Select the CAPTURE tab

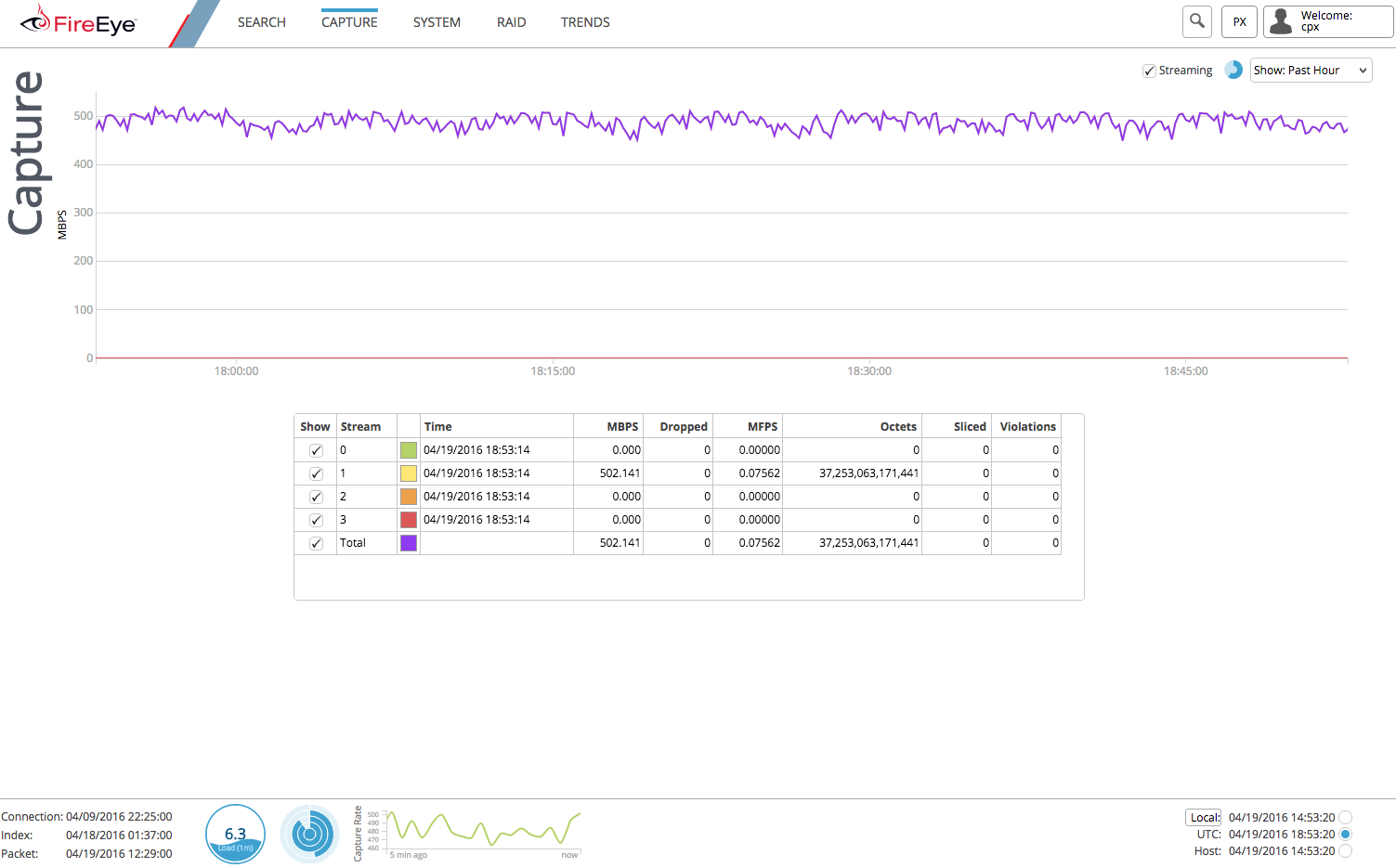tap(349, 22)
